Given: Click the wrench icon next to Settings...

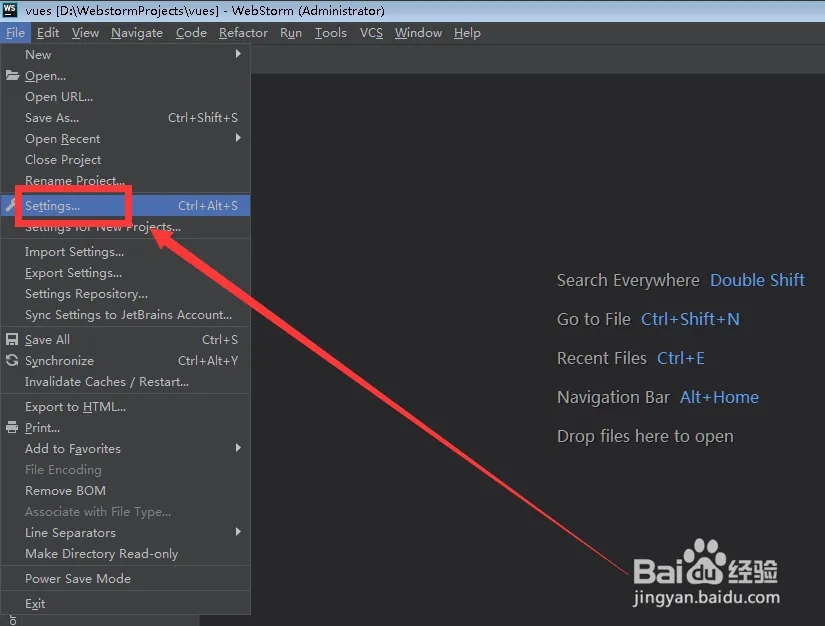Looking at the screenshot, I should pos(11,206).
